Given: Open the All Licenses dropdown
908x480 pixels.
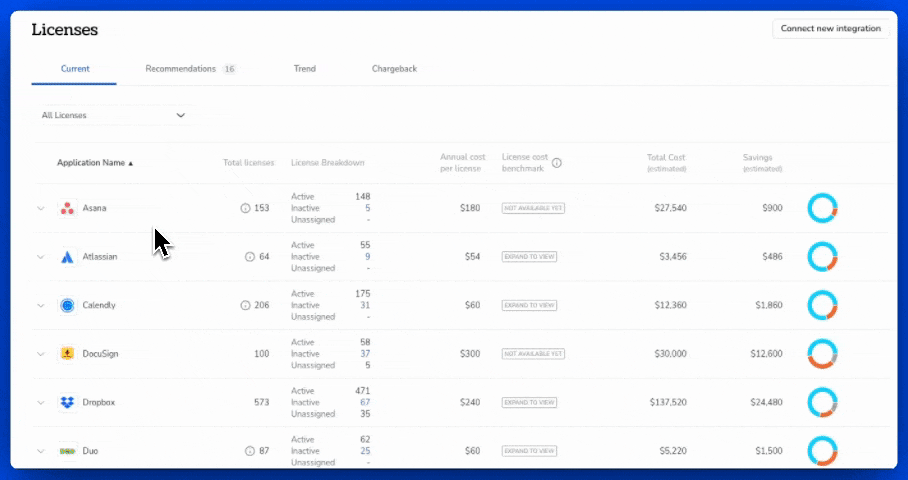Looking at the screenshot, I should click(114, 115).
